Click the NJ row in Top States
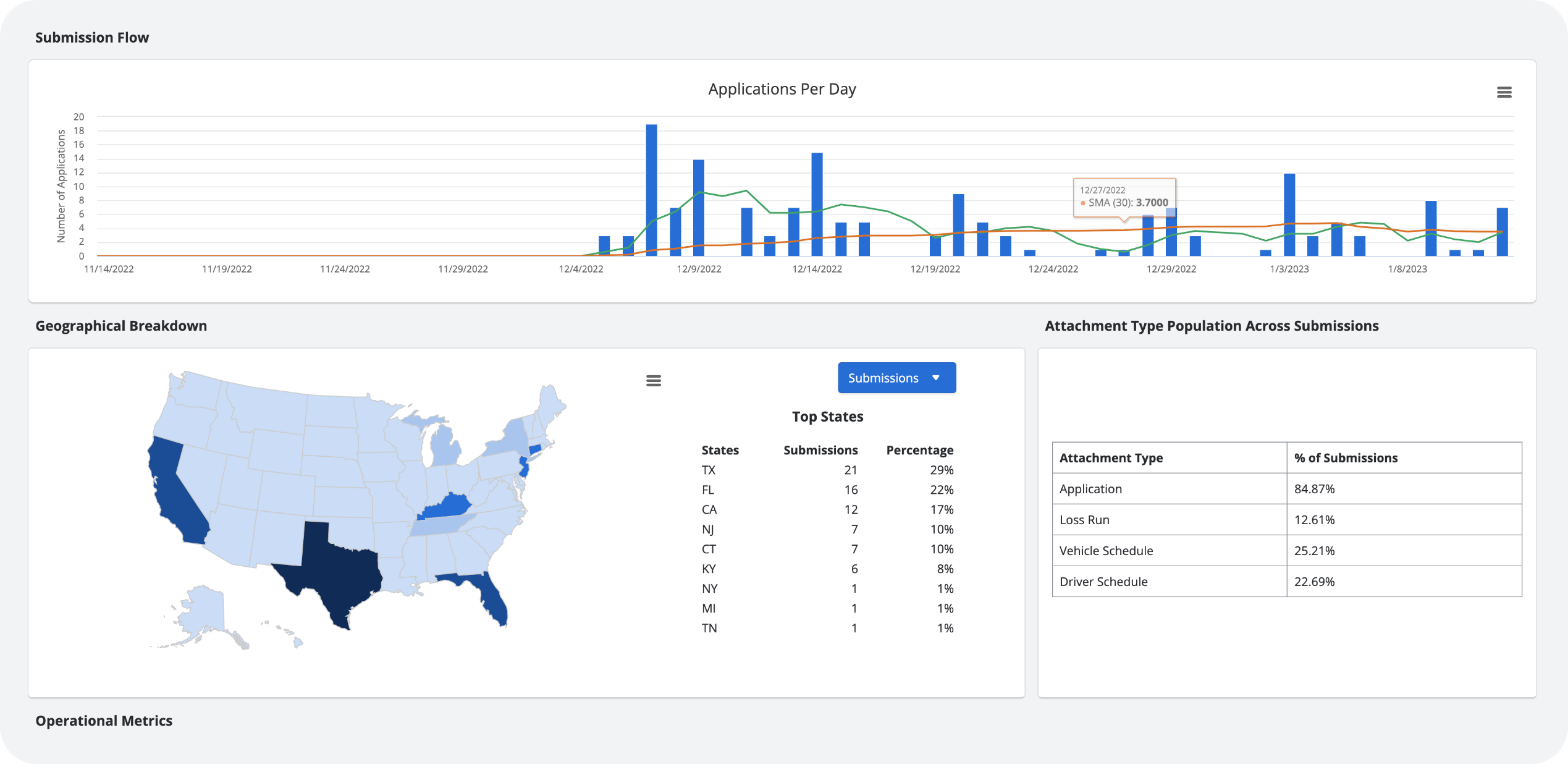Screen dimensions: 1568x764 pos(827,529)
